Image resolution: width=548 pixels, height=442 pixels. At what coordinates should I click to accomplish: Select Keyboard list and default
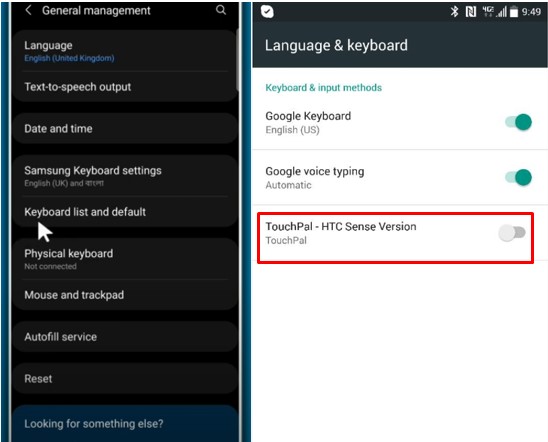click(125, 212)
